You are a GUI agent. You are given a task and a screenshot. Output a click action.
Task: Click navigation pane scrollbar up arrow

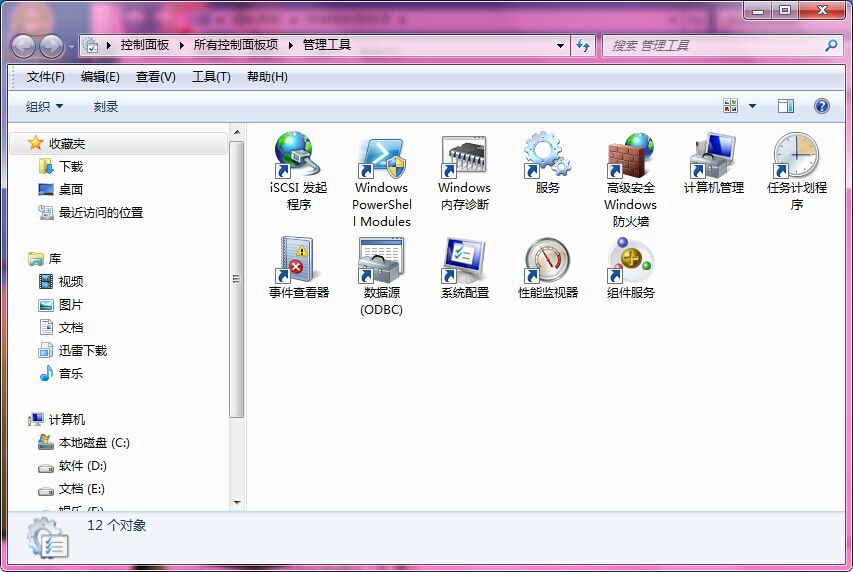point(237,132)
